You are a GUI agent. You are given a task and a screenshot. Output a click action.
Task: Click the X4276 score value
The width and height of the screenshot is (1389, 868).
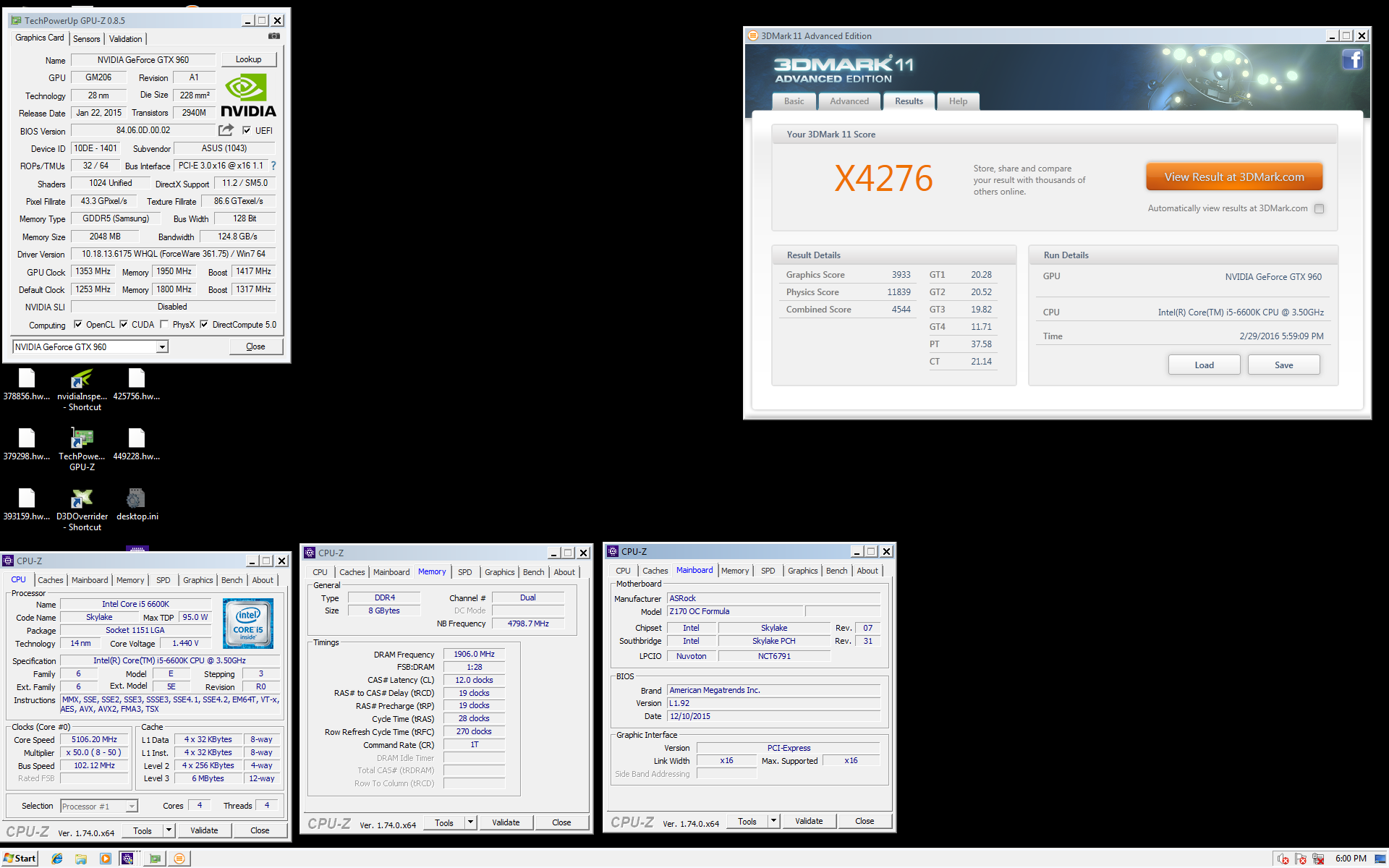(883, 178)
